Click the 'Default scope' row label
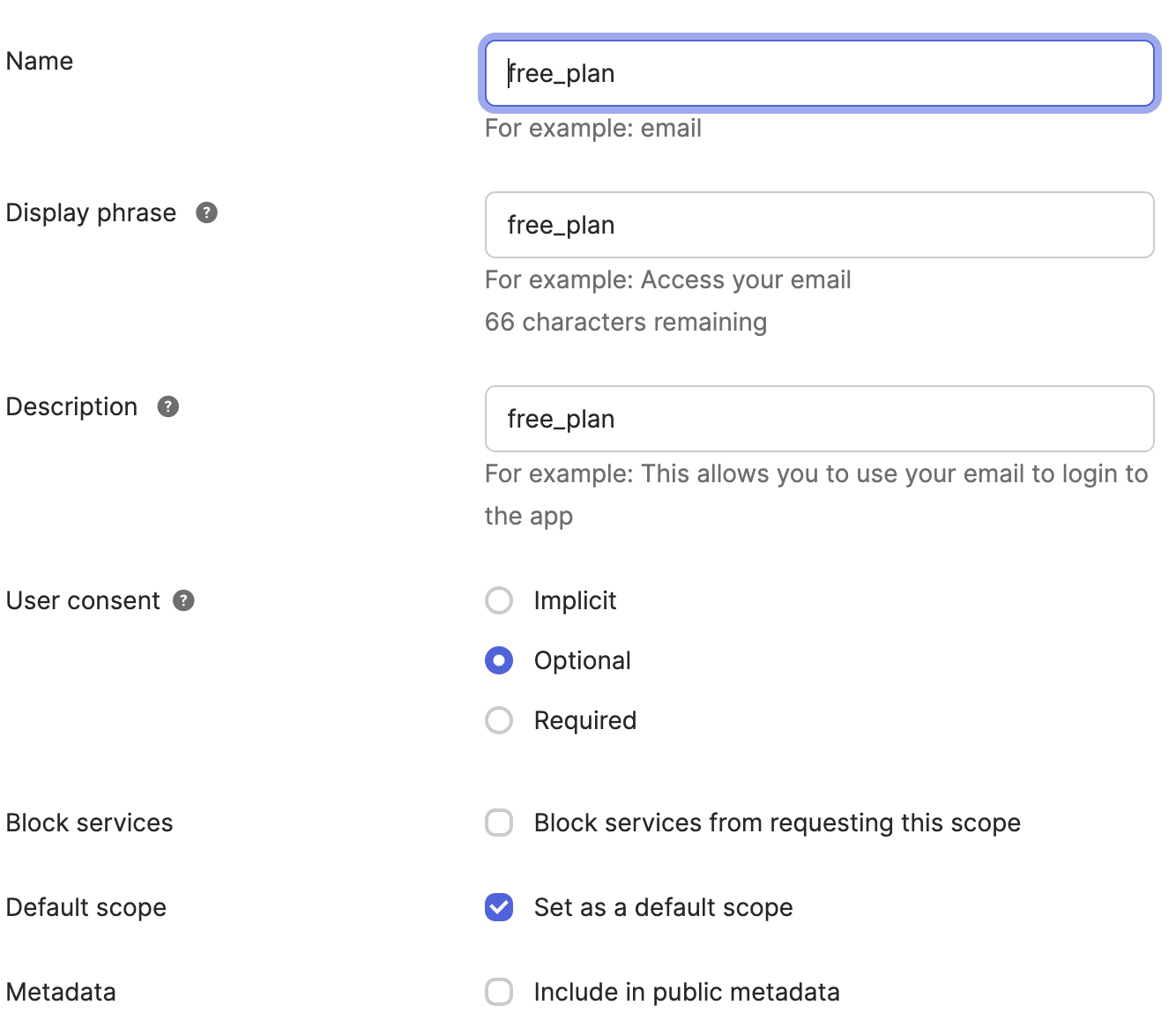Image resolution: width=1176 pixels, height=1035 pixels. point(86,907)
